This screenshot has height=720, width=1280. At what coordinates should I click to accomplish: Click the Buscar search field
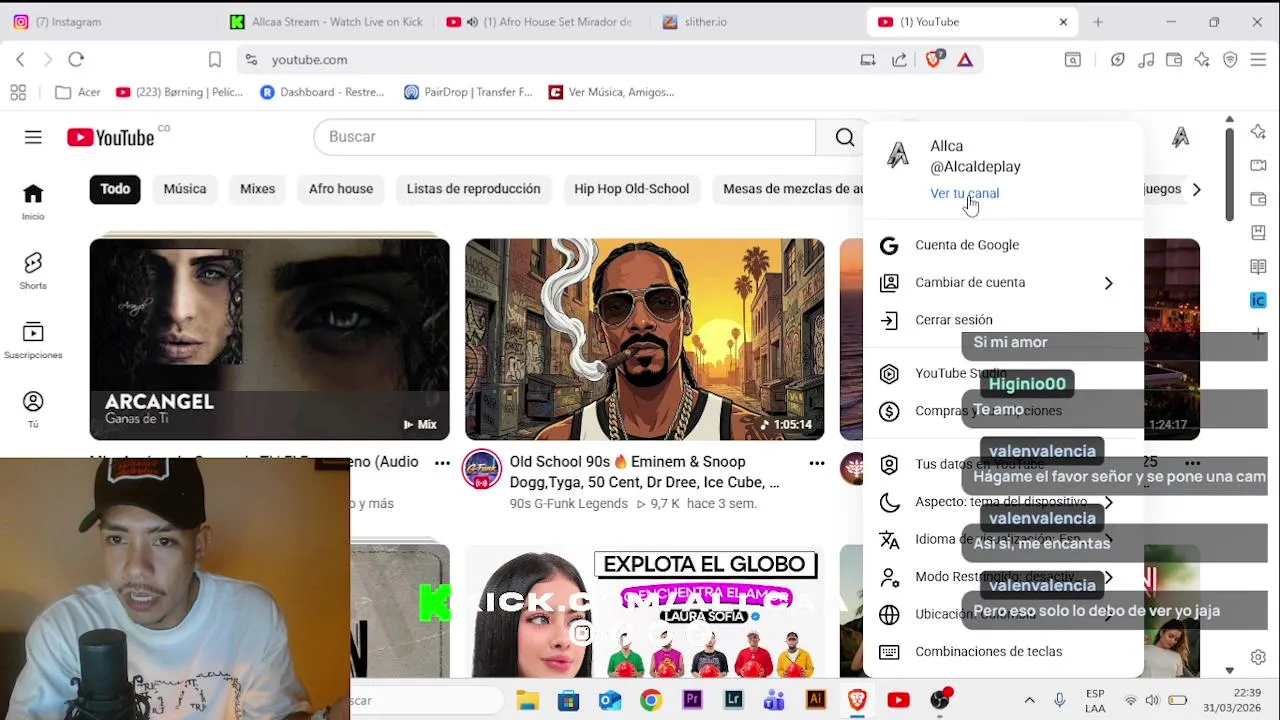tap(565, 137)
